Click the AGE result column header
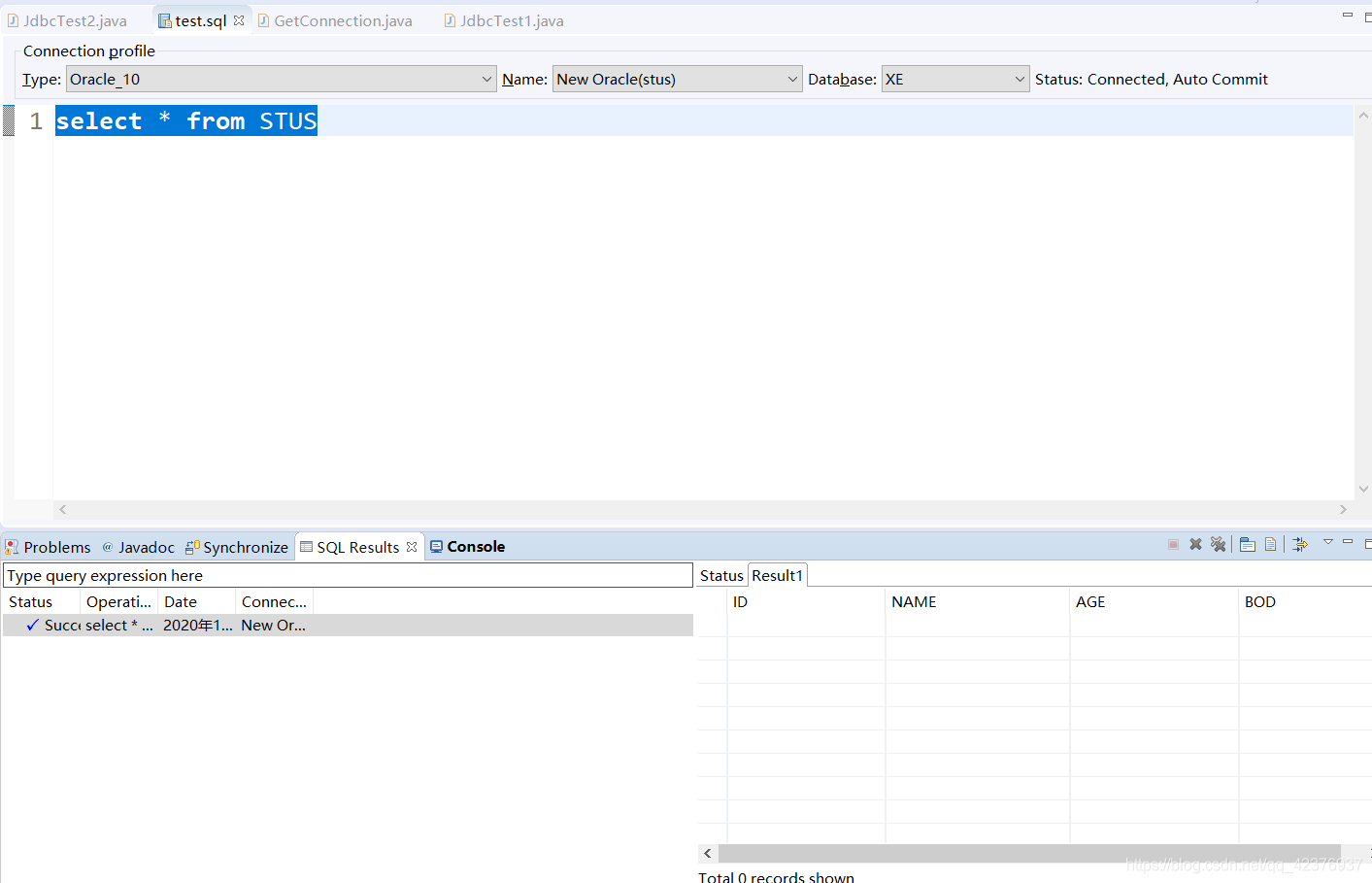This screenshot has width=1372, height=883. click(1154, 601)
